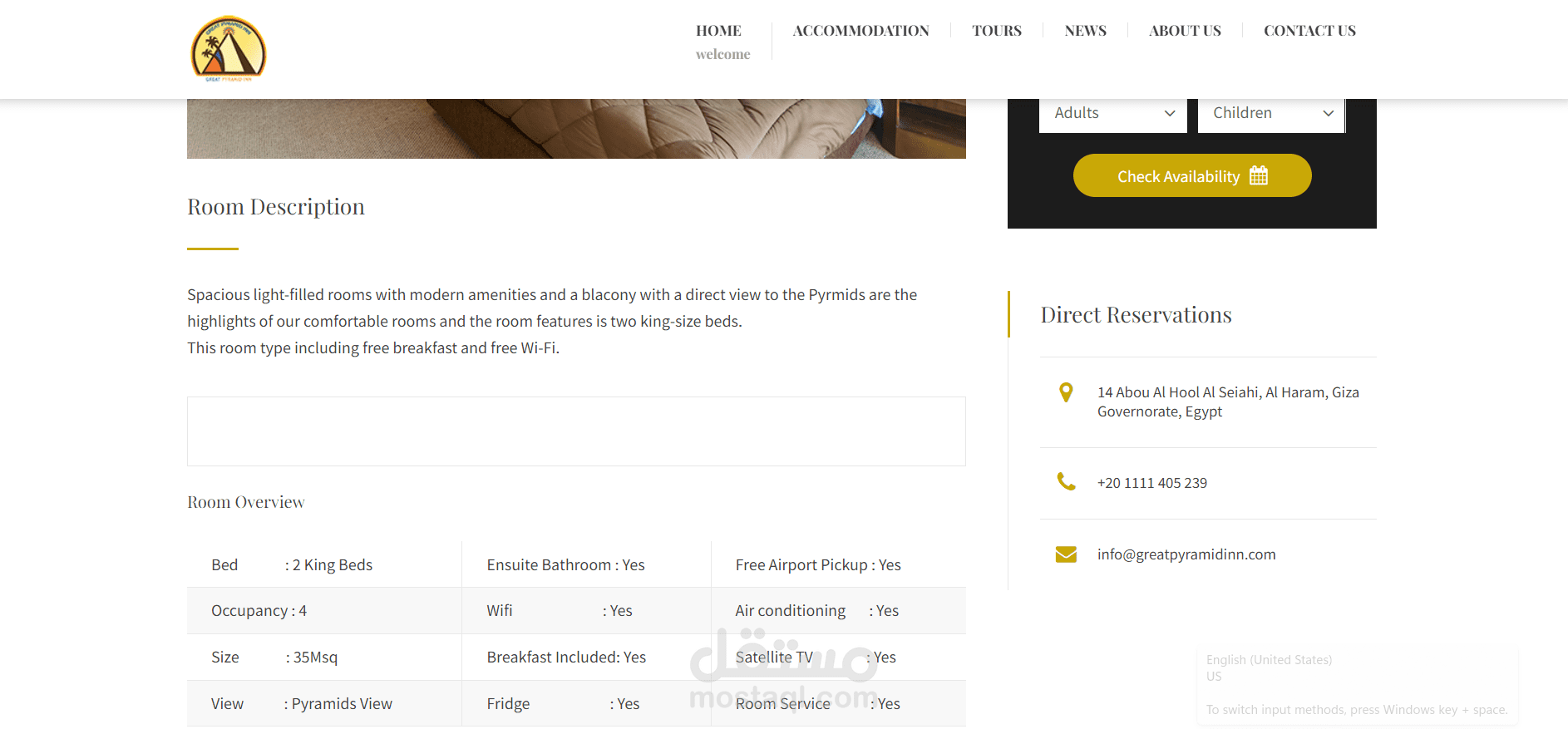Viewport: 1568px width, 729px height.
Task: Click the hotel address text
Action: click(x=1228, y=401)
